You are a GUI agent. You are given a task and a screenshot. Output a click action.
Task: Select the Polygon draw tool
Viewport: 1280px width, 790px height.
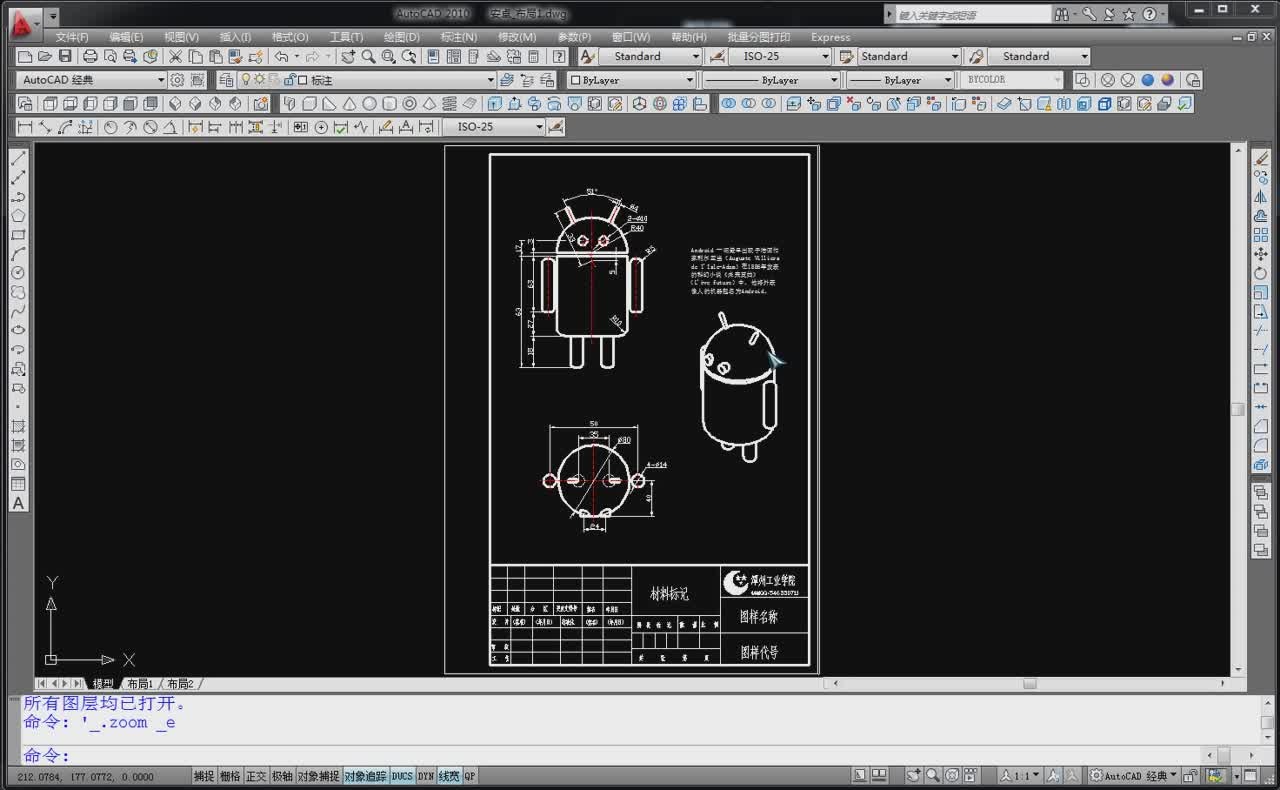pos(18,215)
